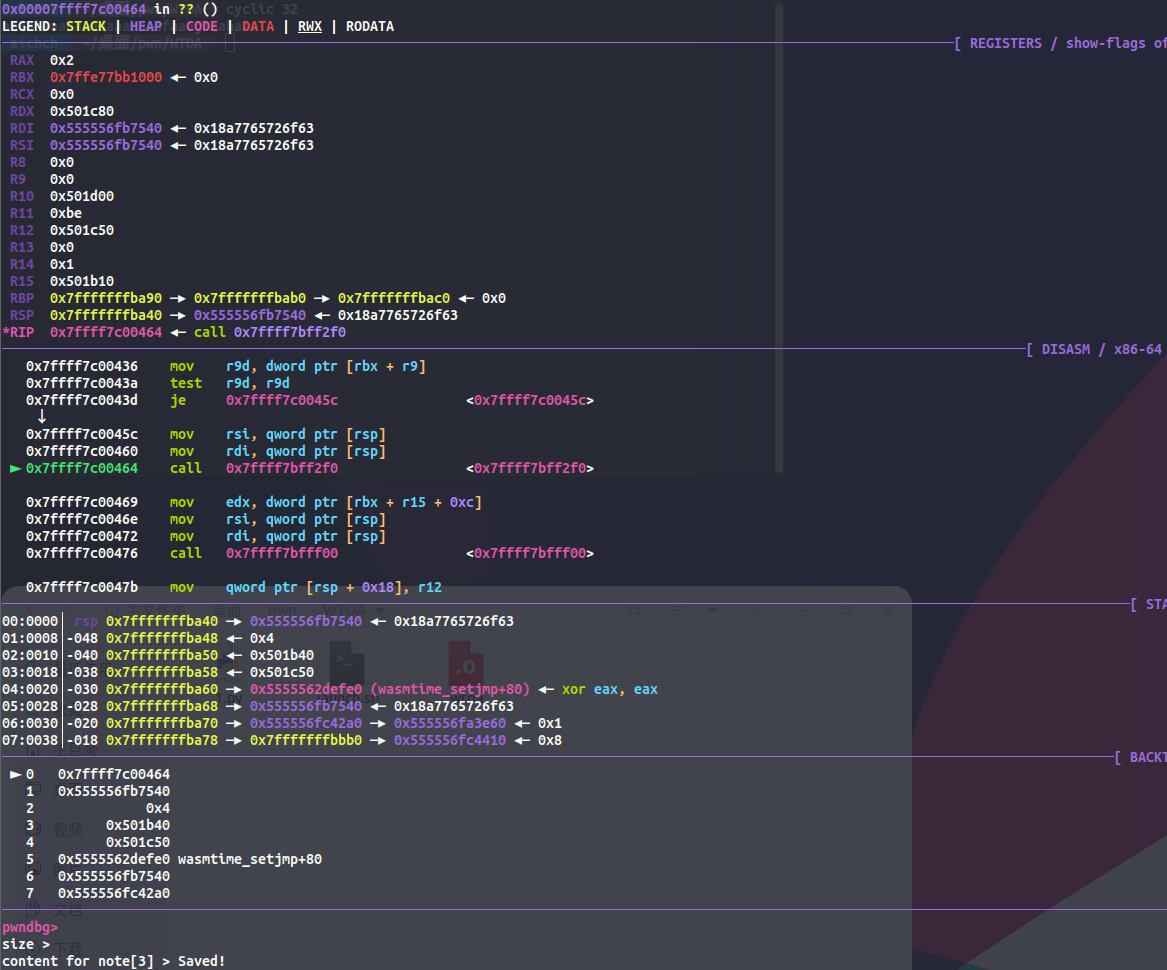Click 'call 0x7ffff7bff2f0' in RIP row

(270, 333)
